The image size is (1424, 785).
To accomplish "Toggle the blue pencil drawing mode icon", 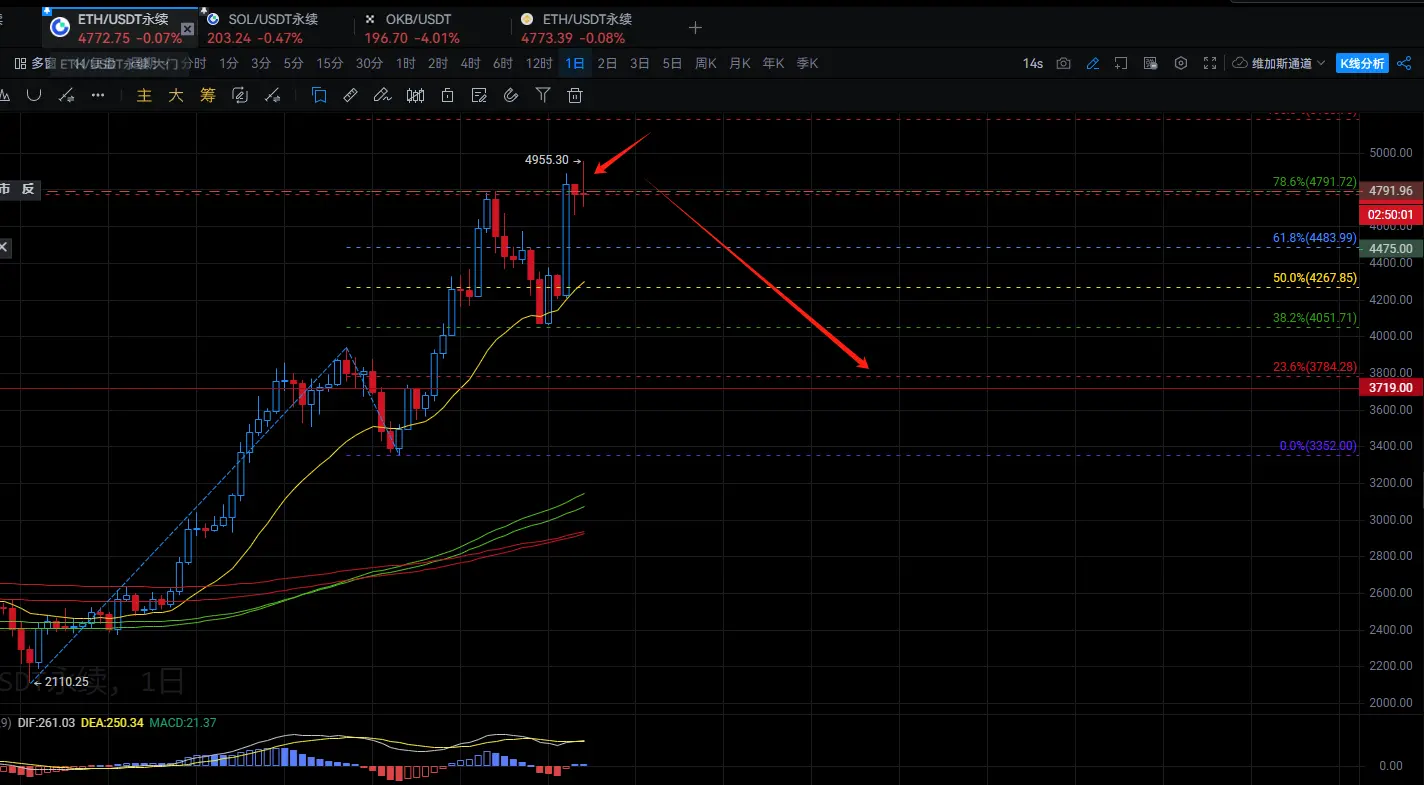I will click(1093, 63).
